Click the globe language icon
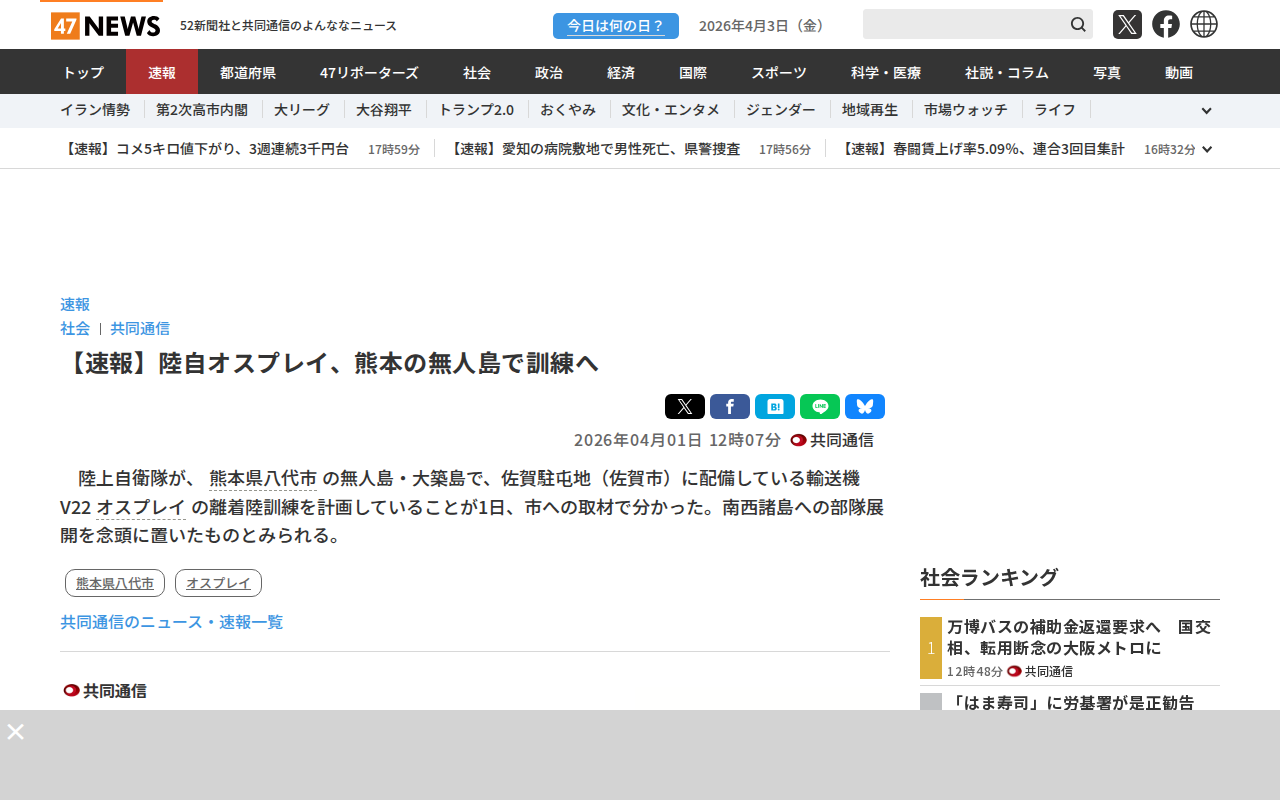Image resolution: width=1280 pixels, height=800 pixels. [1204, 24]
